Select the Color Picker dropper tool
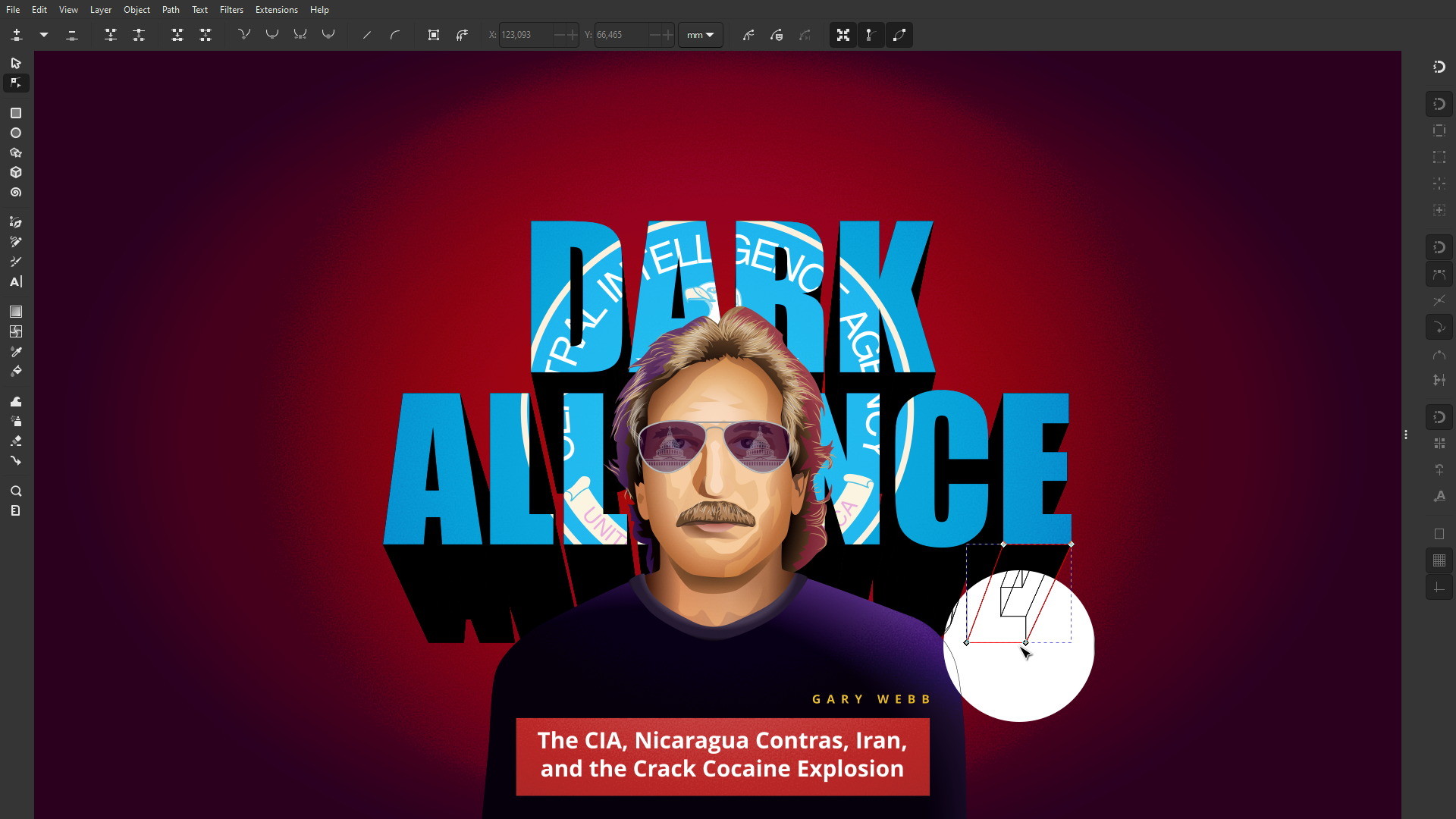The height and width of the screenshot is (819, 1456). pos(16,352)
